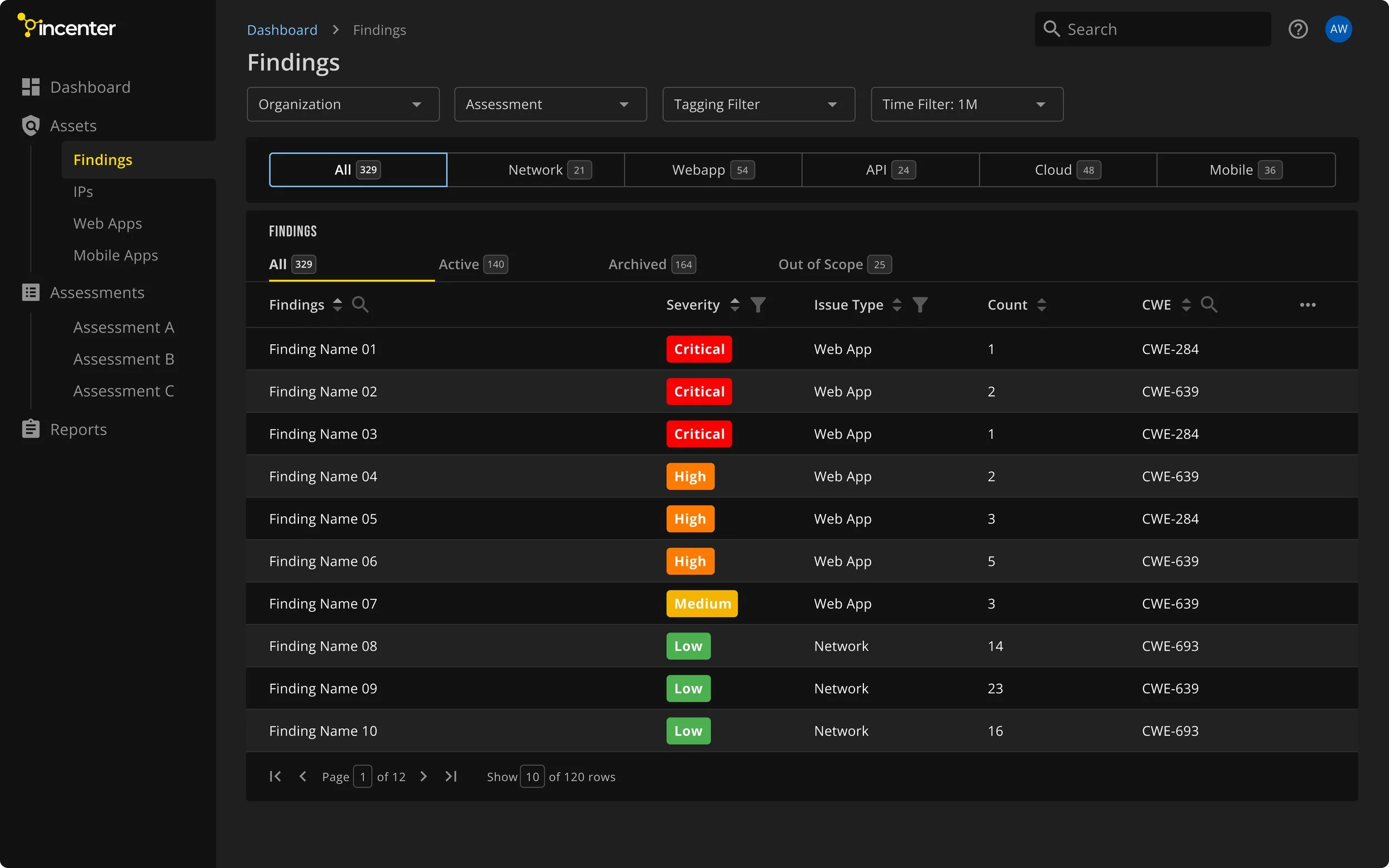1389x868 pixels.
Task: Click the Critical badge for Finding Name 02
Action: (x=699, y=392)
